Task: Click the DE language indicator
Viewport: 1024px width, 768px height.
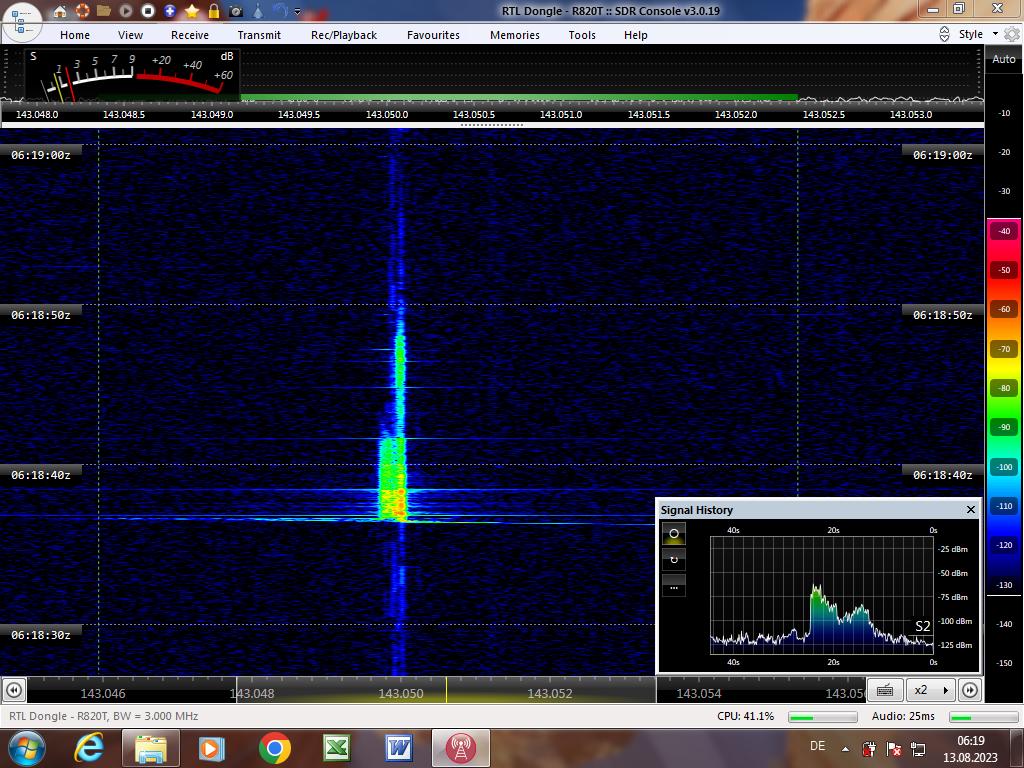Action: click(x=817, y=746)
